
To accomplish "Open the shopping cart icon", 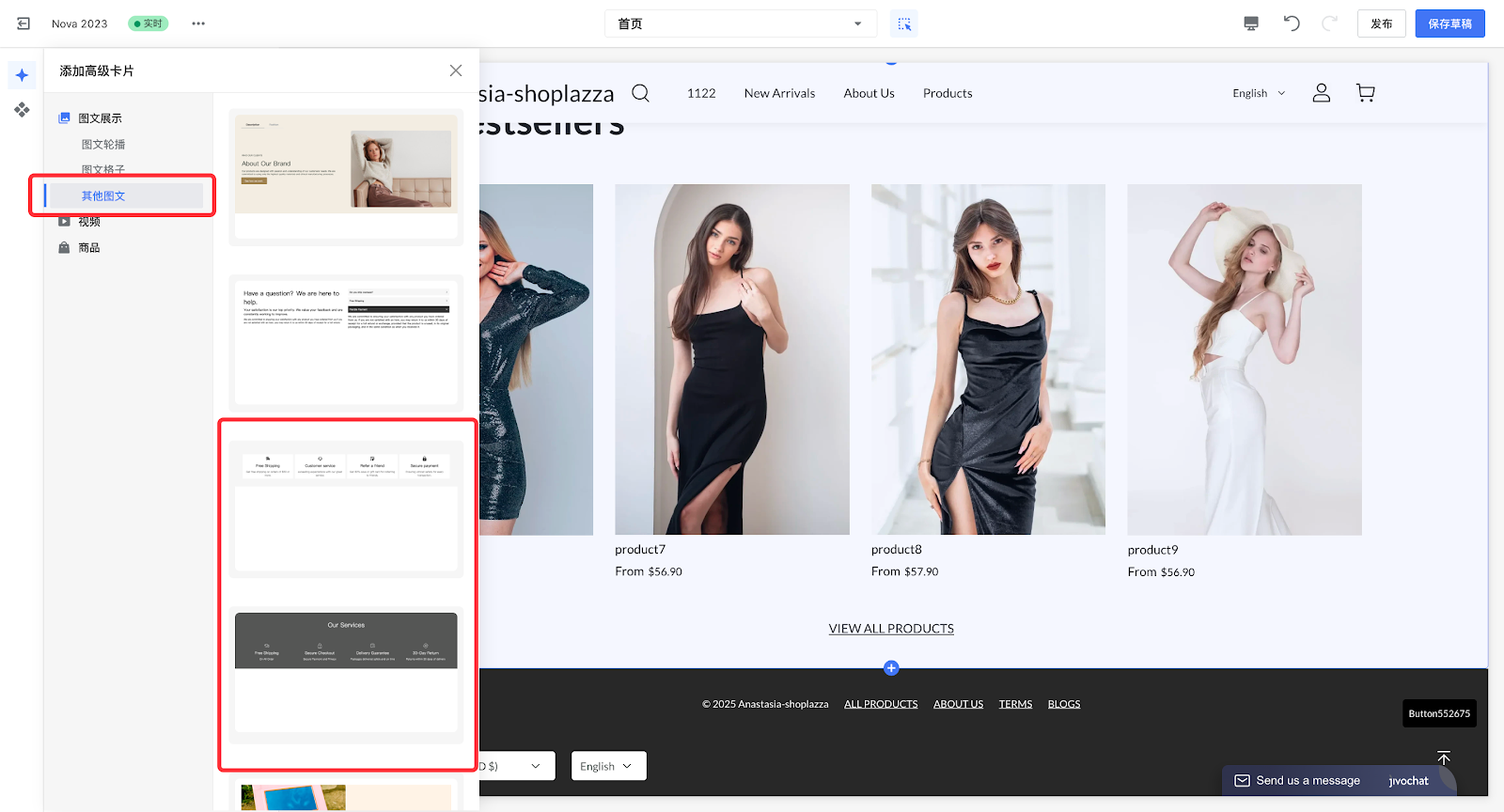I will (1365, 93).
